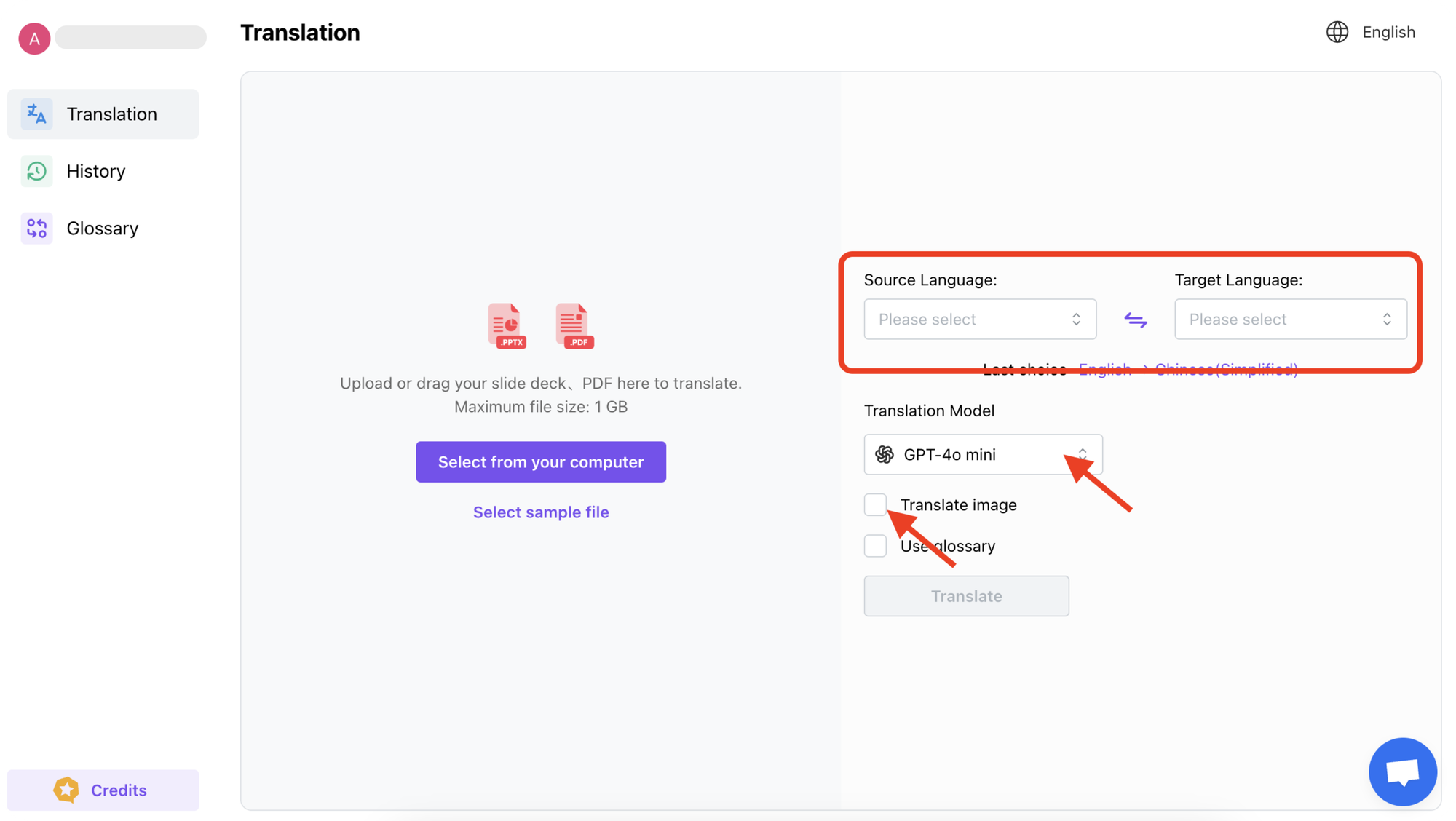Open the Source Language dropdown

click(980, 319)
